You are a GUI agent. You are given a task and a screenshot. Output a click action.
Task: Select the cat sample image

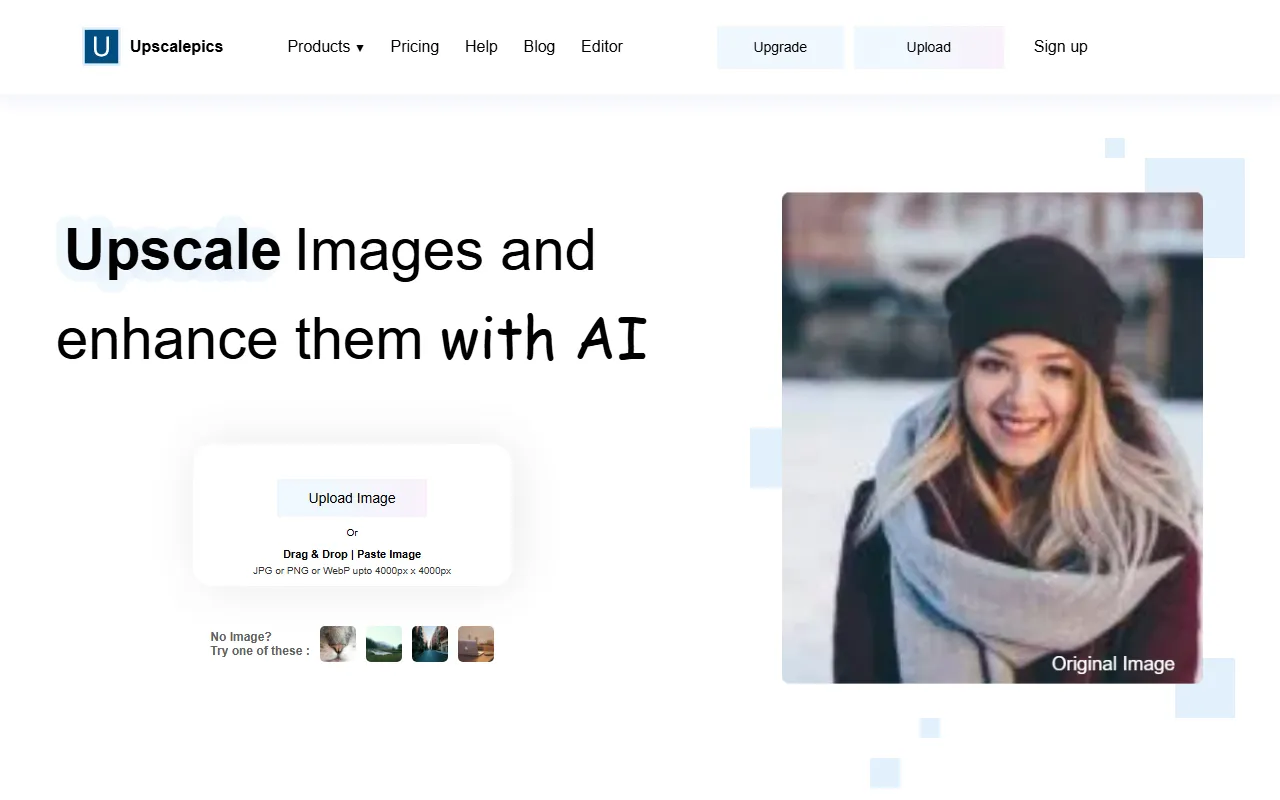337,643
